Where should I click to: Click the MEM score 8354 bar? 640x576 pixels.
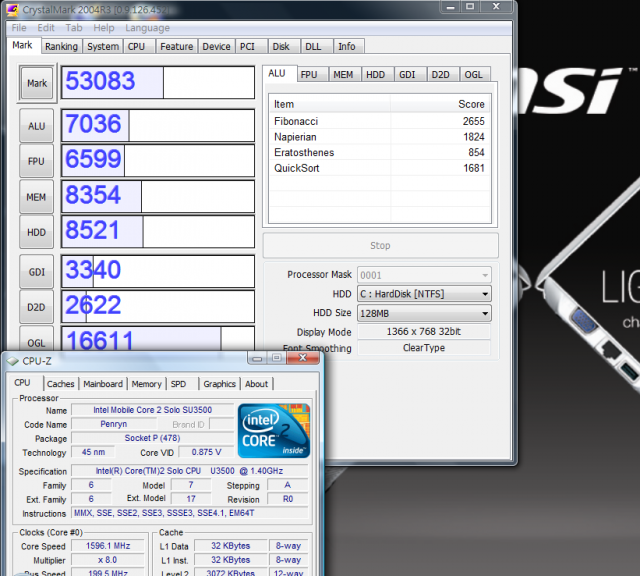click(x=158, y=197)
